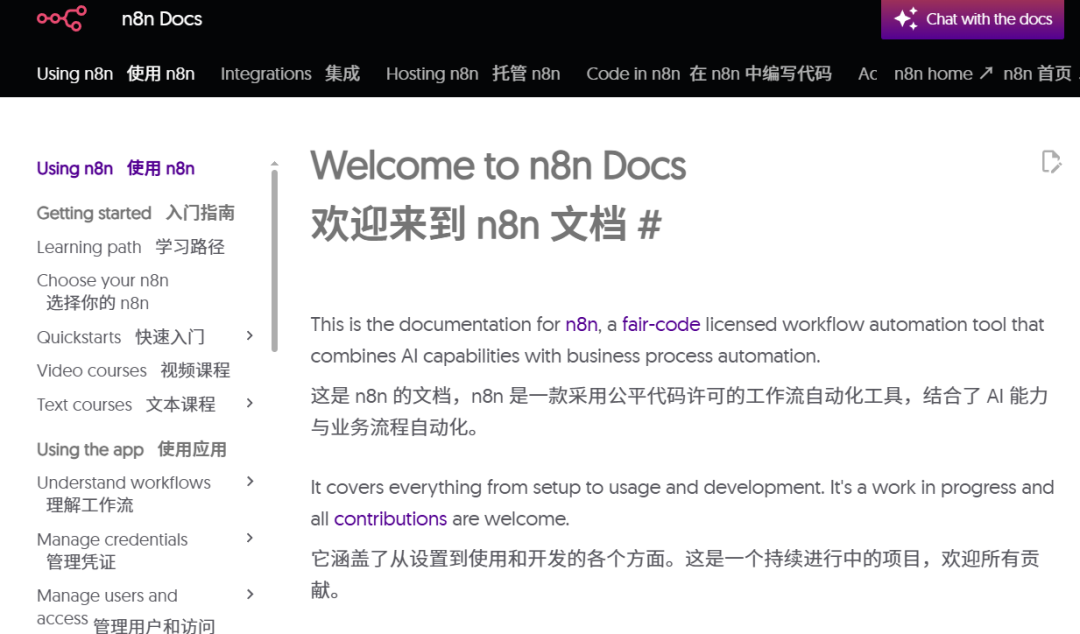
Task: Click the sparkle icon in Chat with the docs
Action: tap(906, 19)
